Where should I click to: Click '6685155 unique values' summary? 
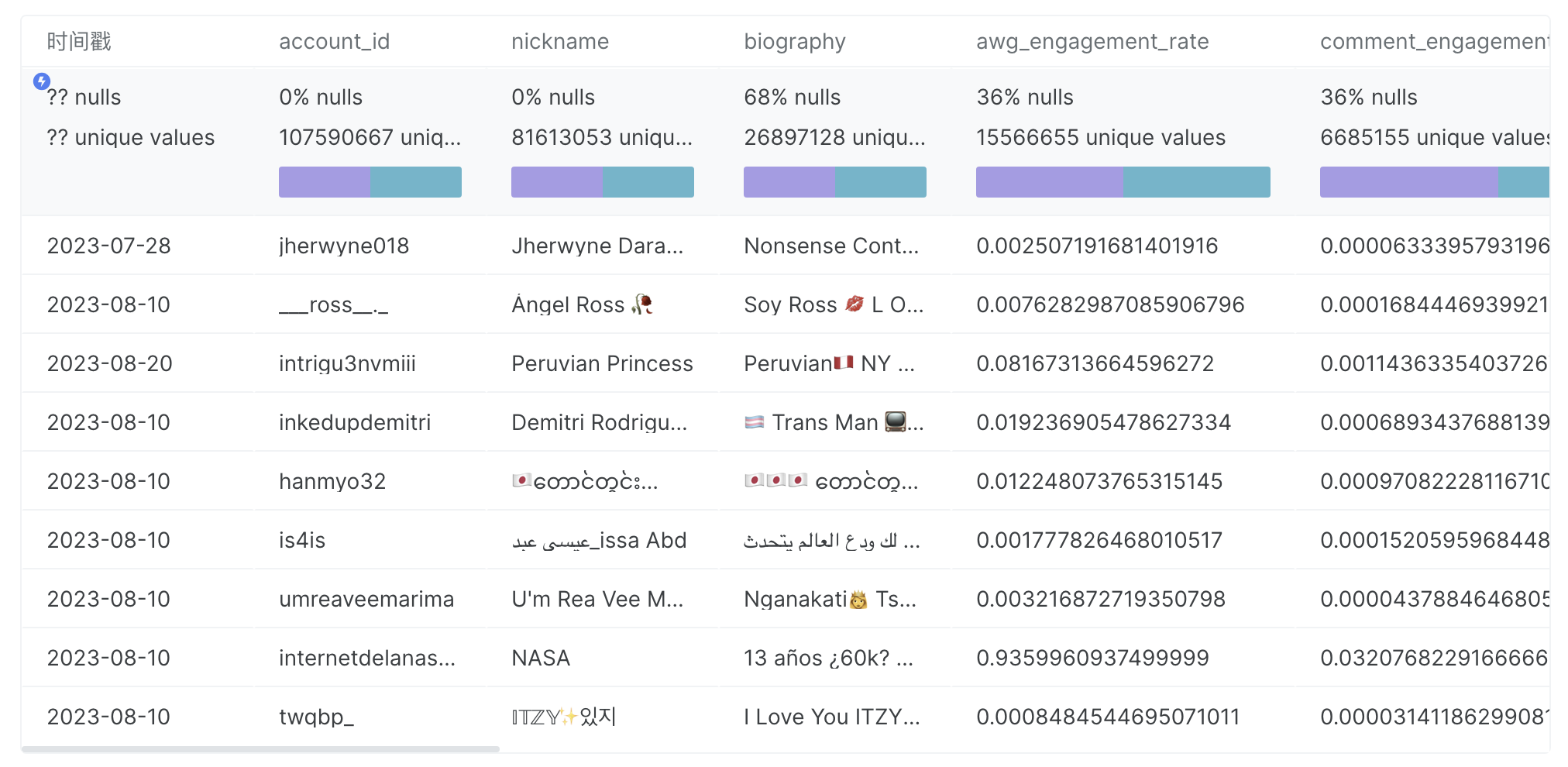[x=1435, y=137]
